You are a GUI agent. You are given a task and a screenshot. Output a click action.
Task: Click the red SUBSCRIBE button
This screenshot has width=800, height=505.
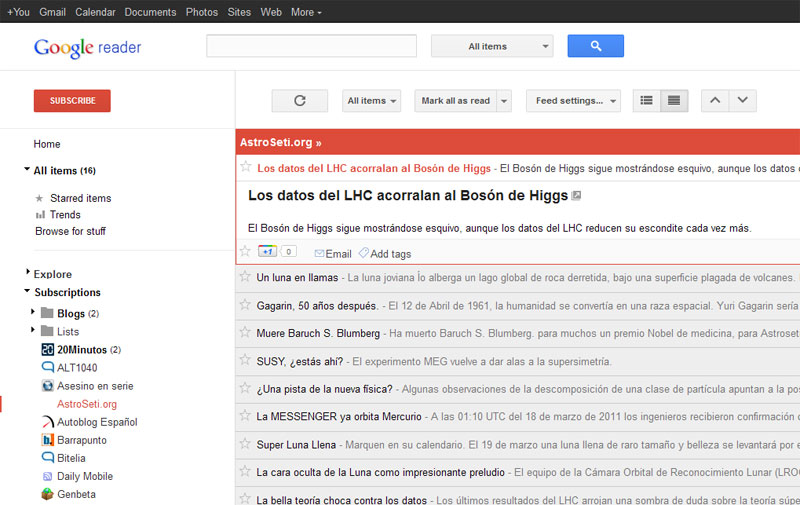(72, 100)
